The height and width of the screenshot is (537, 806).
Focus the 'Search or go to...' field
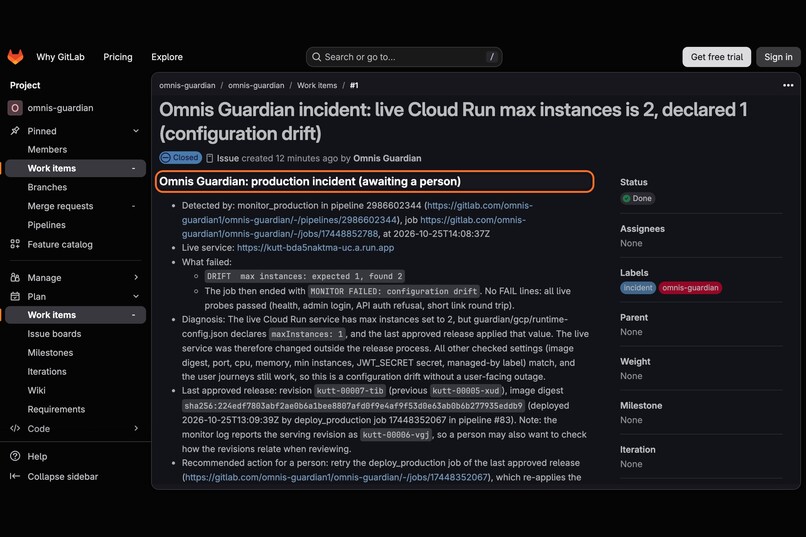tap(404, 57)
